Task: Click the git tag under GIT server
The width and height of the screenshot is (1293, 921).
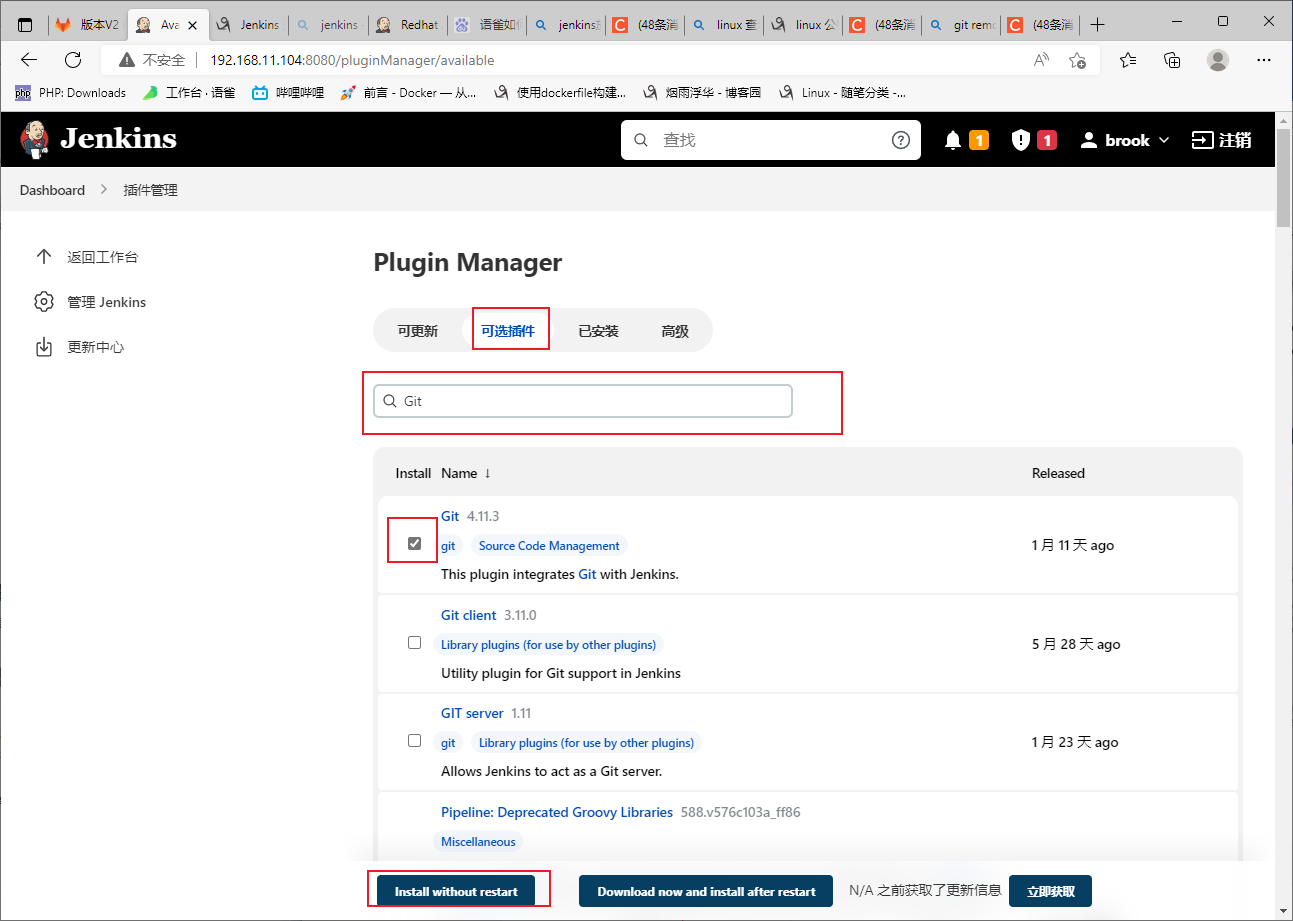Action: click(448, 743)
